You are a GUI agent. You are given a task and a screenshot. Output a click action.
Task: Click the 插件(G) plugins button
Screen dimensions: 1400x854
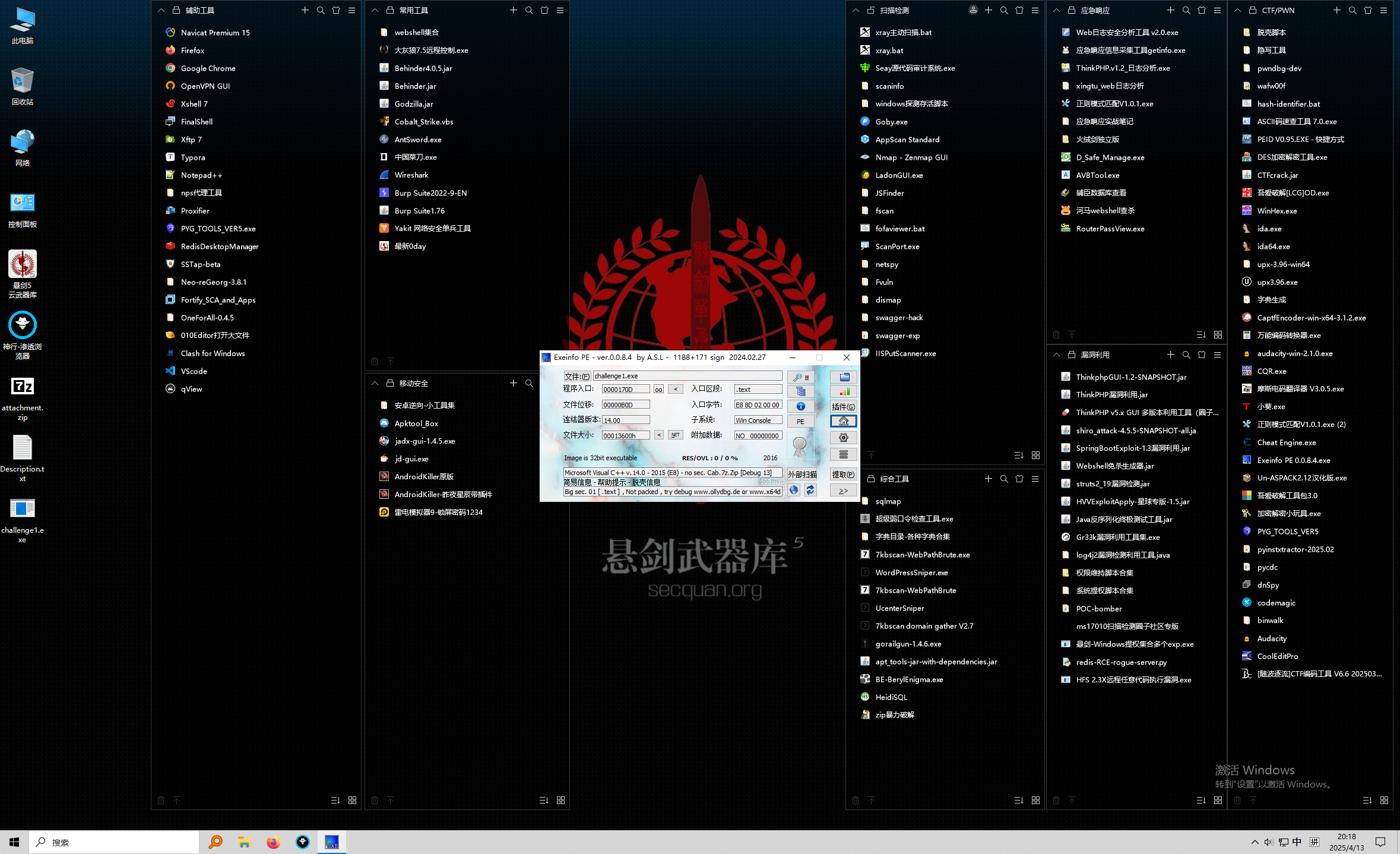tap(843, 407)
